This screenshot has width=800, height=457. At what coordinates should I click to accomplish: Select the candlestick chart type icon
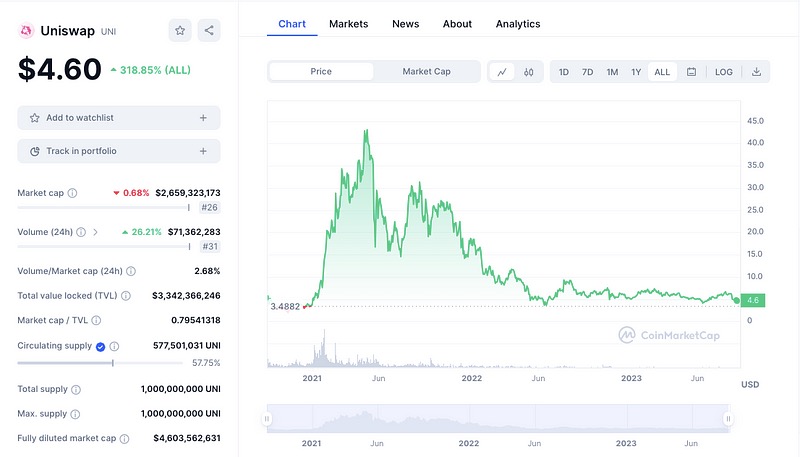(528, 72)
